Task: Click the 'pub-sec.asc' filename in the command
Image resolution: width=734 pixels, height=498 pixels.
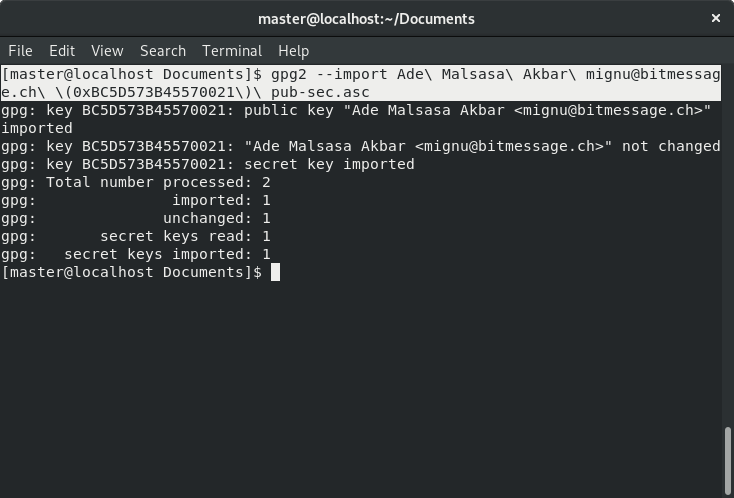Action: 320,92
